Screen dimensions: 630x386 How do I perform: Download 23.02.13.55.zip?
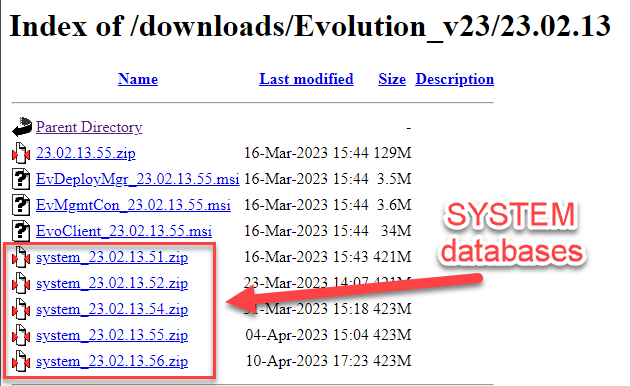(x=86, y=153)
